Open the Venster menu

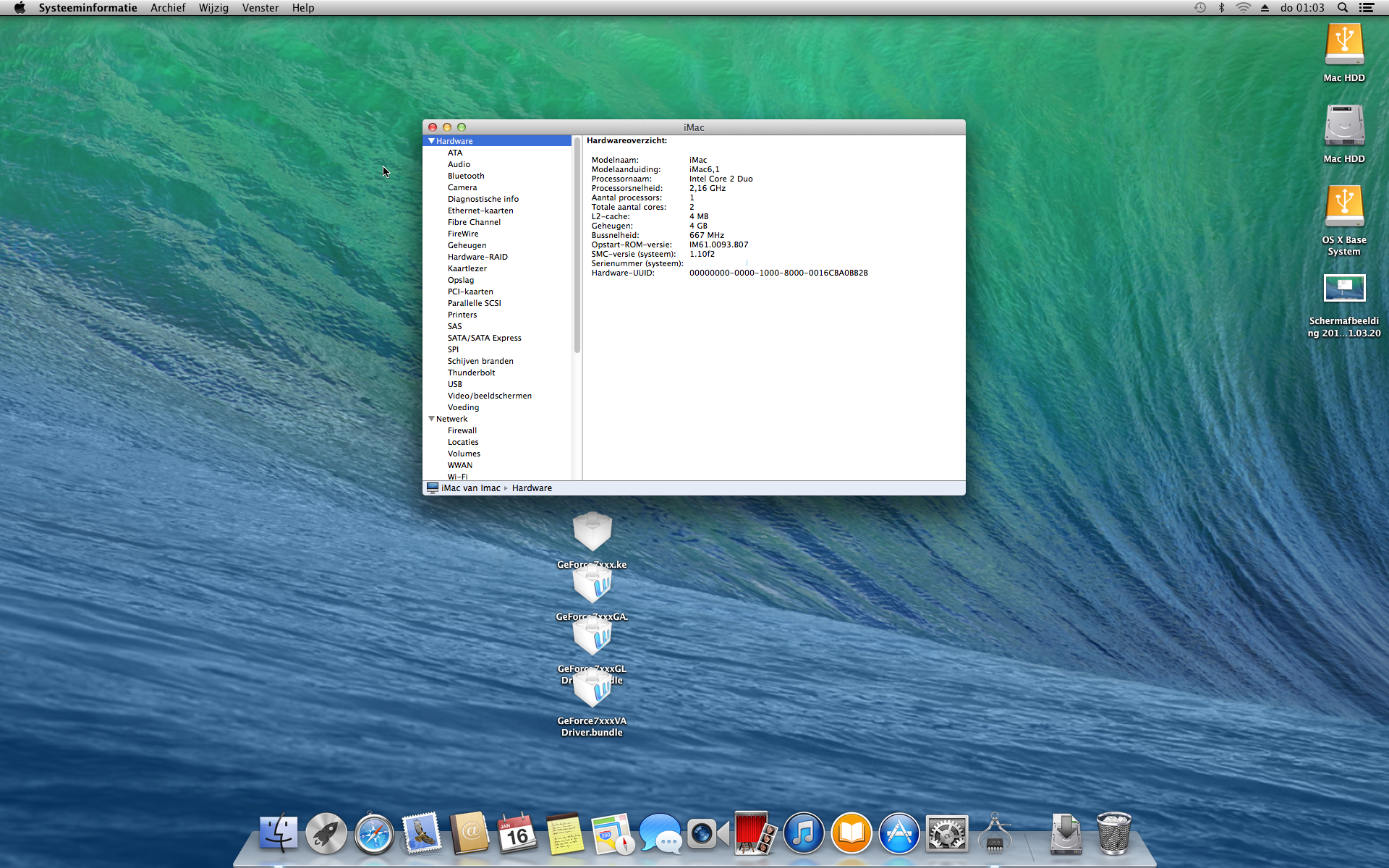point(260,8)
